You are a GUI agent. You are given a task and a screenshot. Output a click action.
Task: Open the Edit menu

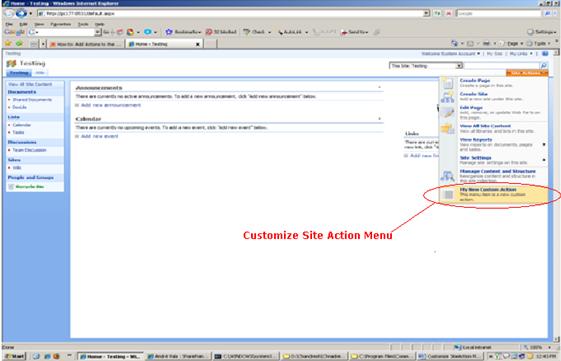click(x=23, y=24)
